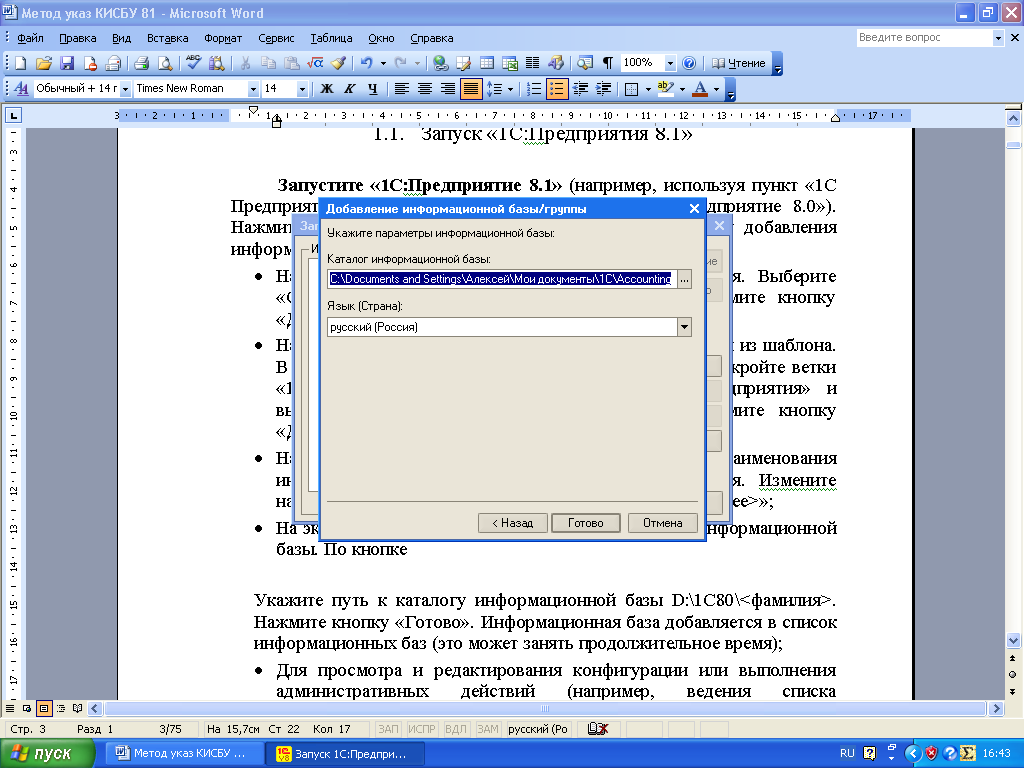Switch to Чтение reading mode
1024x768 pixels.
click(x=739, y=63)
